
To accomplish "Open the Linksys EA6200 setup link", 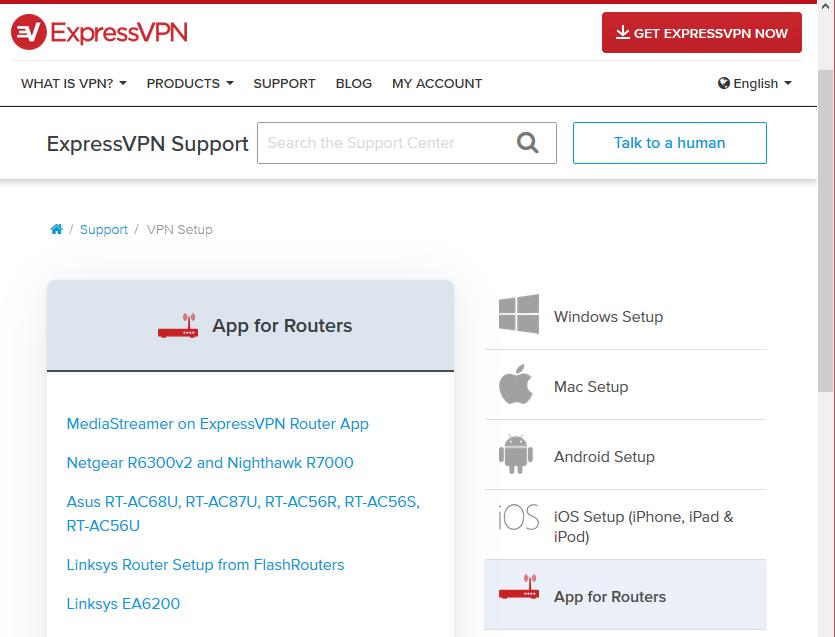I will [123, 604].
